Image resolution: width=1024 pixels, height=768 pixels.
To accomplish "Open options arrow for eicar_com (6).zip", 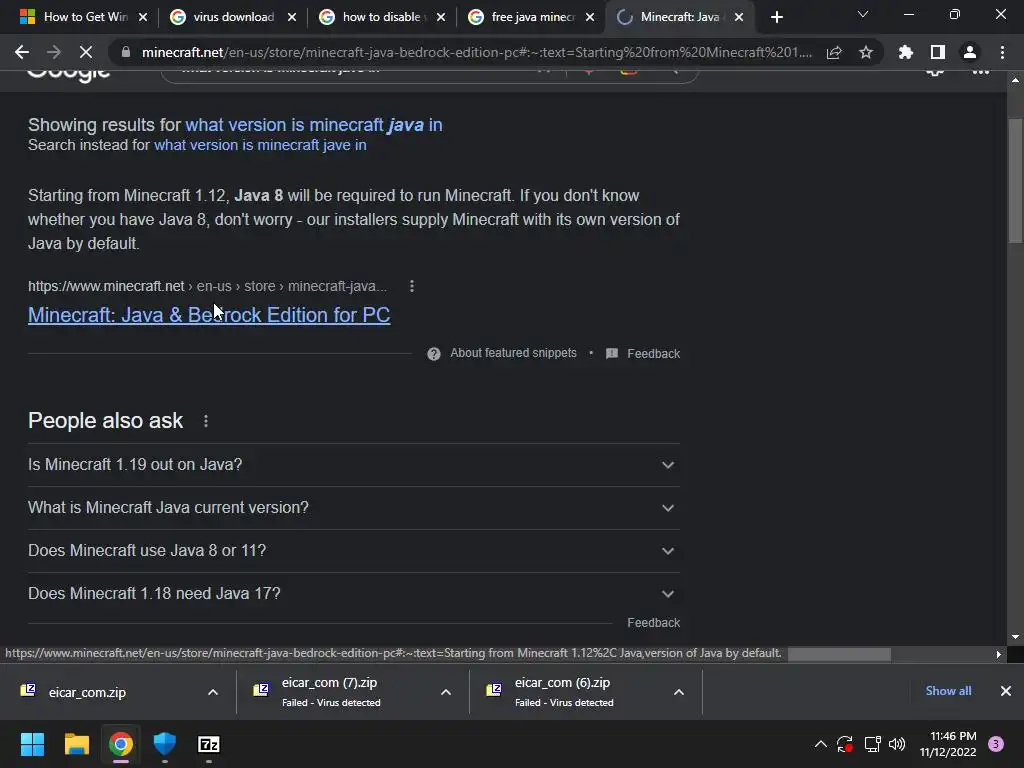I will [x=679, y=692].
